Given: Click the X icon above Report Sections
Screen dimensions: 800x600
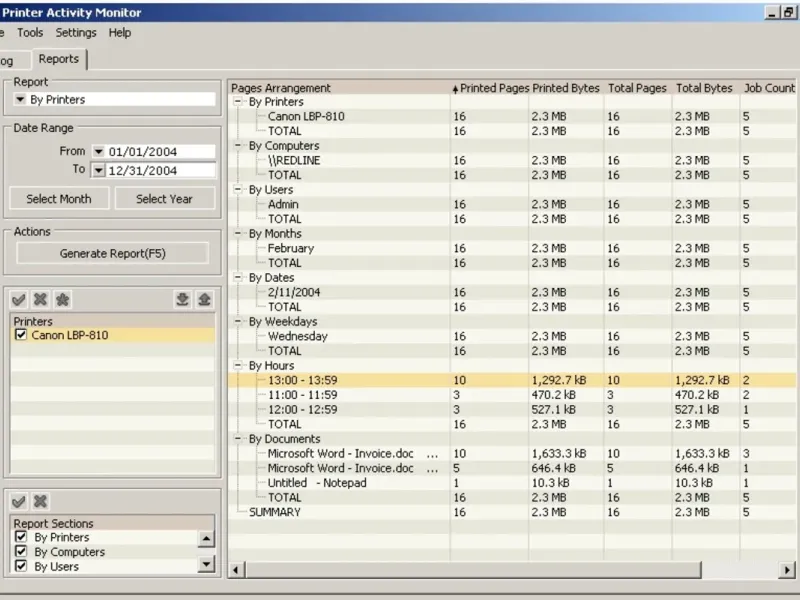Looking at the screenshot, I should (x=40, y=501).
